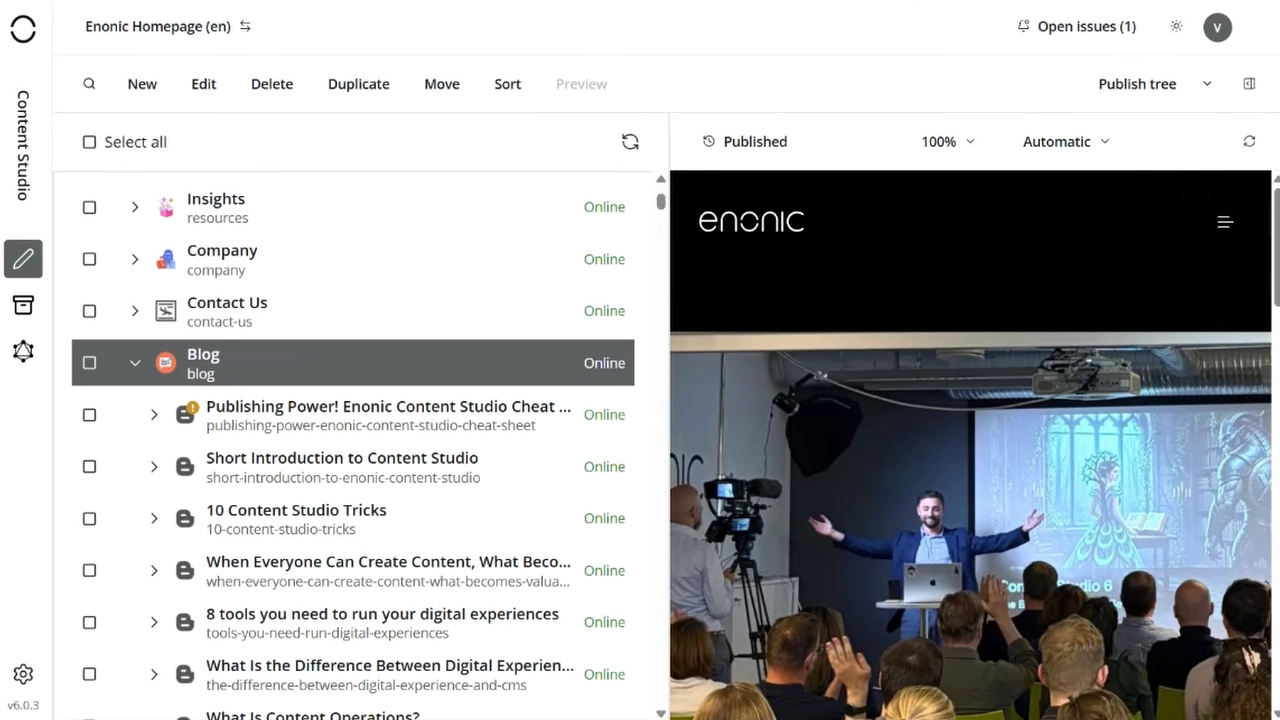The width and height of the screenshot is (1280, 720).
Task: Expand the Publishing Power article node
Action: pos(154,415)
